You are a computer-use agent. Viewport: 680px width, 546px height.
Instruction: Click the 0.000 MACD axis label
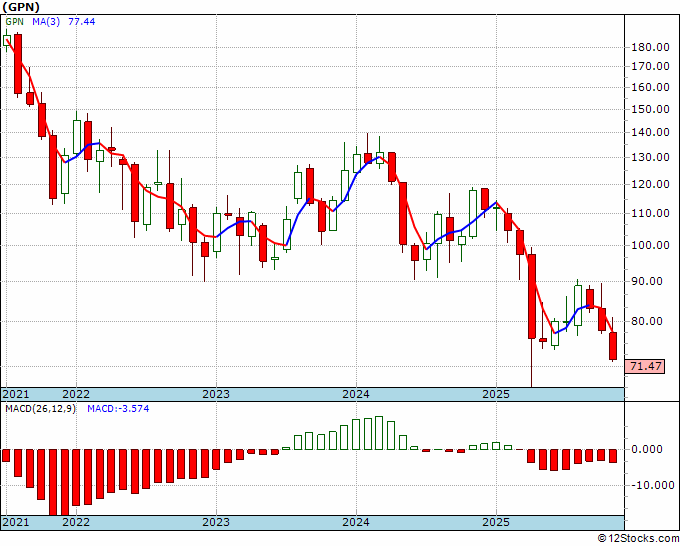pos(647,449)
